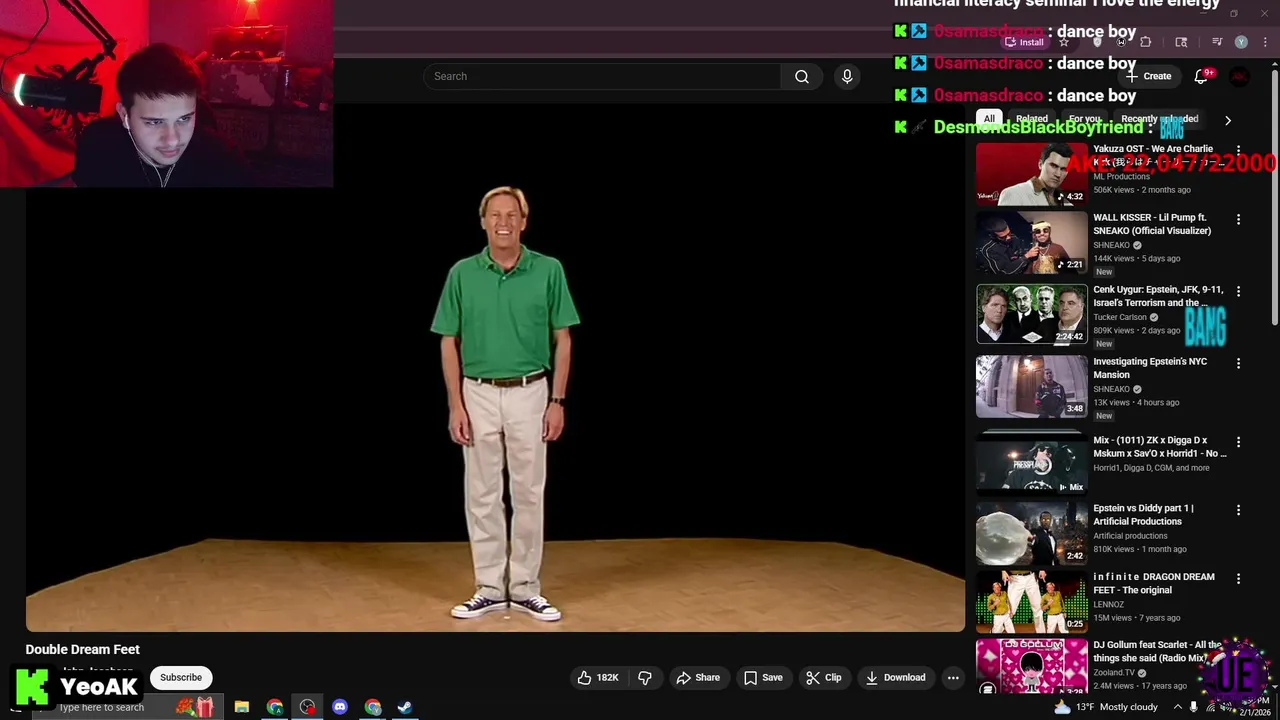Image resolution: width=1280 pixels, height=720 pixels.
Task: Open the DJ Gollum video thumbnail
Action: point(1031,668)
